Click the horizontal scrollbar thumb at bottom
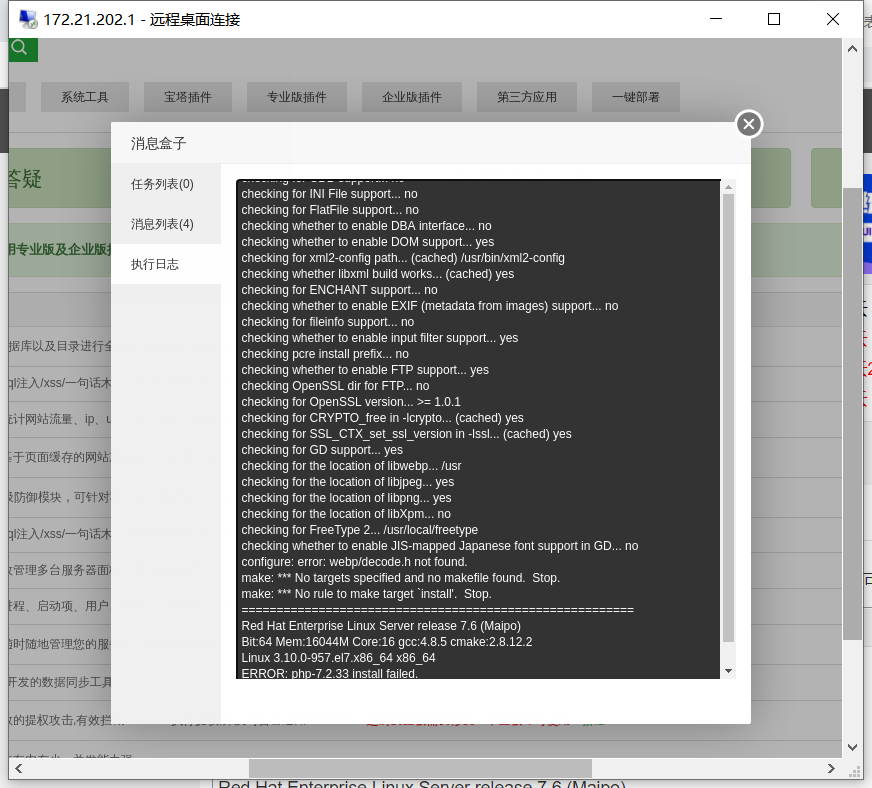 [420, 769]
